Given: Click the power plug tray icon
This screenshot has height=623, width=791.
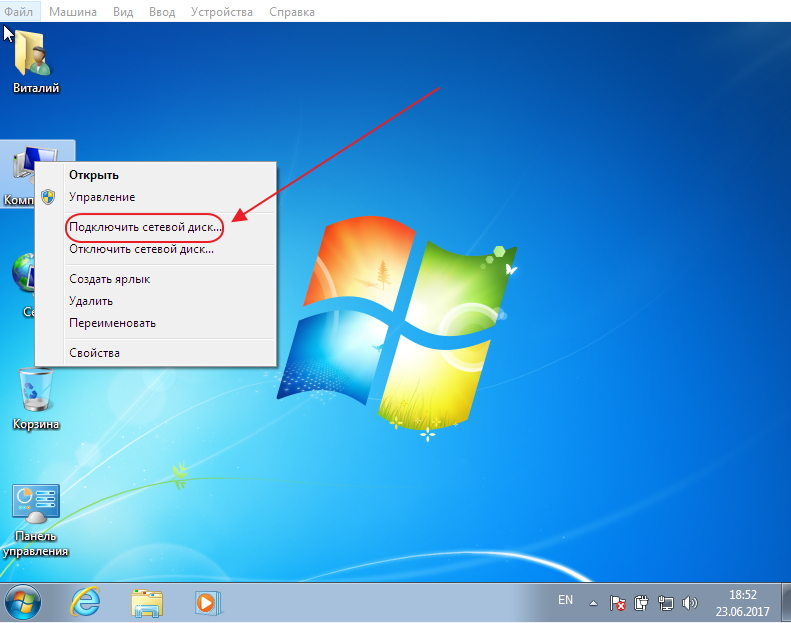Looking at the screenshot, I should (642, 603).
